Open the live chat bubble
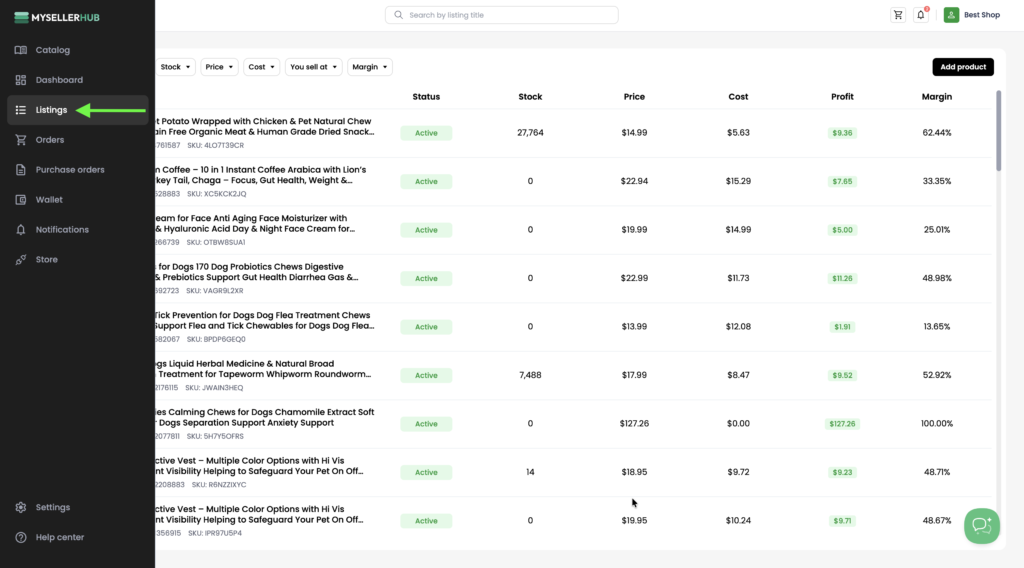 [x=982, y=526]
